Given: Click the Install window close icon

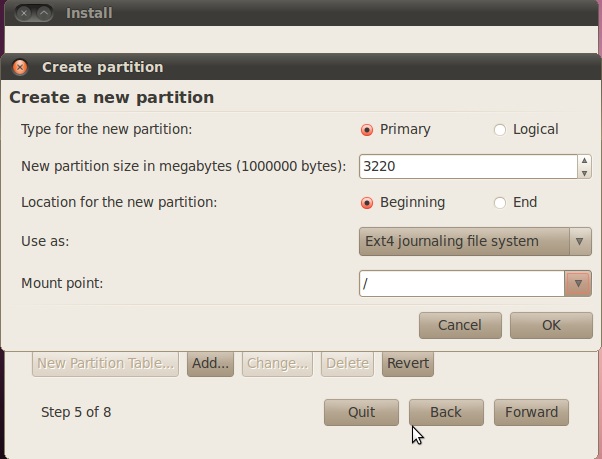Looking at the screenshot, I should point(25,14).
